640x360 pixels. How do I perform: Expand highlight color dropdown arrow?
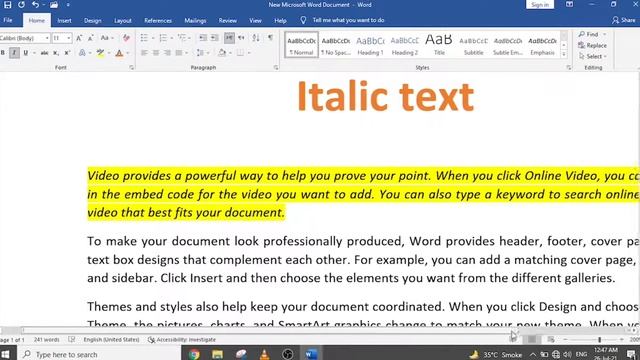click(109, 53)
